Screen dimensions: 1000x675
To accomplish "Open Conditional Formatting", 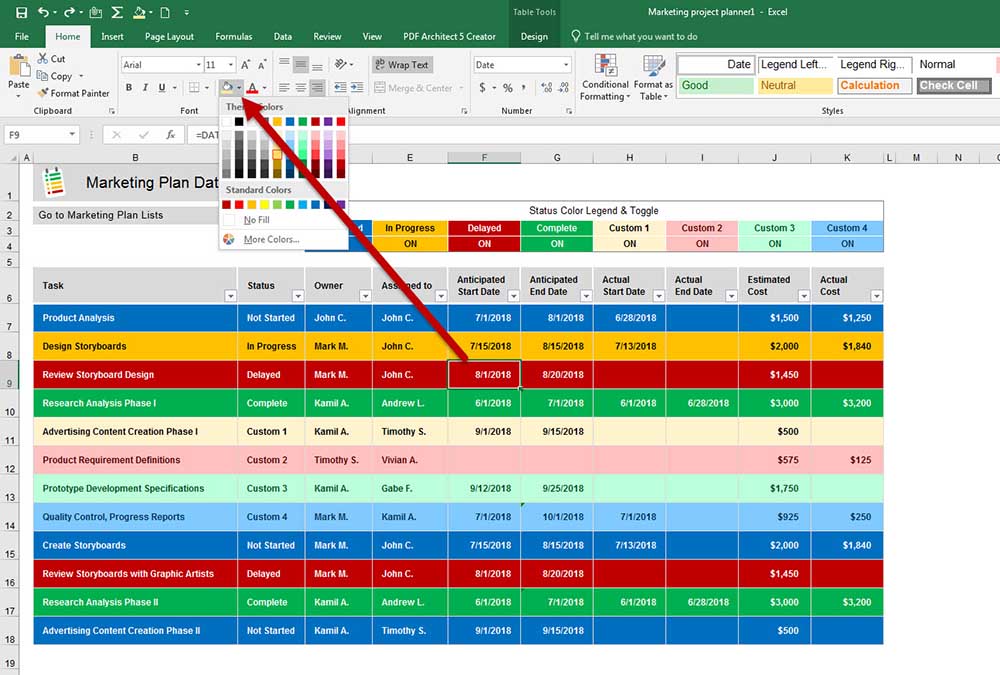I will [x=604, y=80].
